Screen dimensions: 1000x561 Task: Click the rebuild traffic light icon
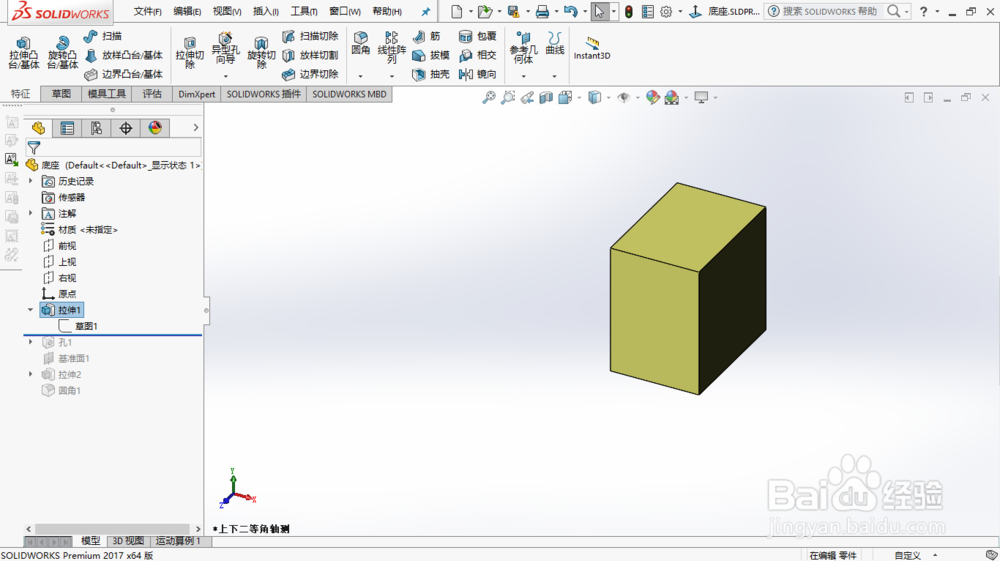pyautogui.click(x=629, y=11)
